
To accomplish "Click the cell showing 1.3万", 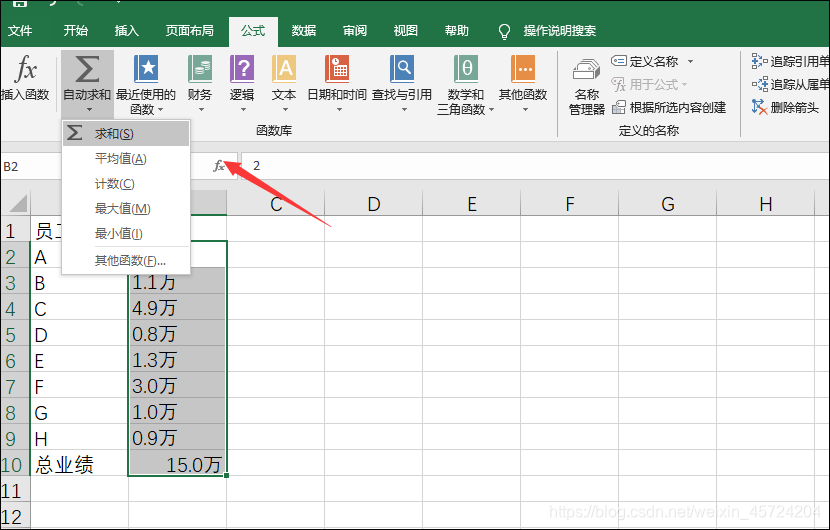I will pyautogui.click(x=177, y=360).
